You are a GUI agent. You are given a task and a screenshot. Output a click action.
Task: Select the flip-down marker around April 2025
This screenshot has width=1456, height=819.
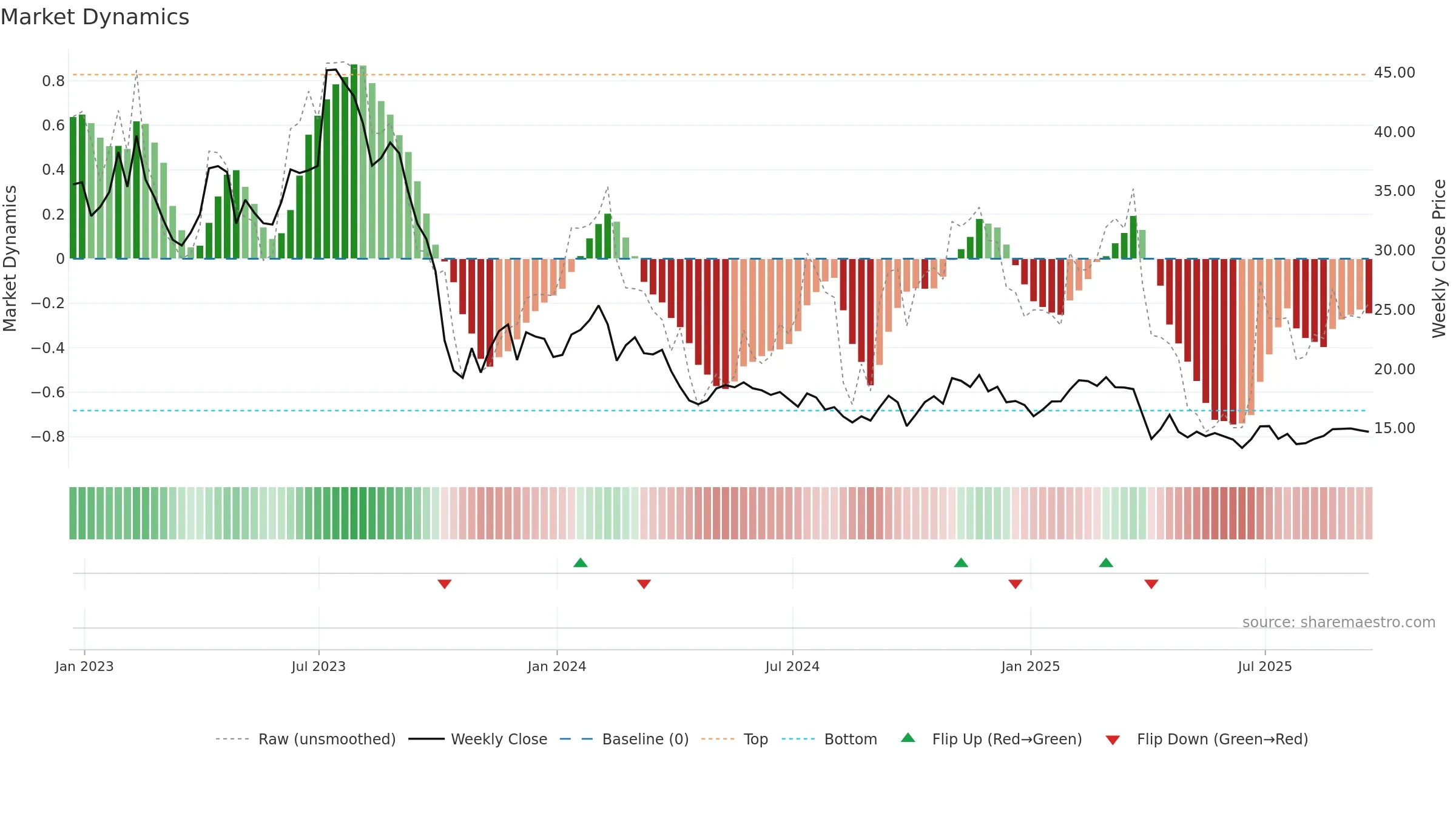click(x=1151, y=584)
